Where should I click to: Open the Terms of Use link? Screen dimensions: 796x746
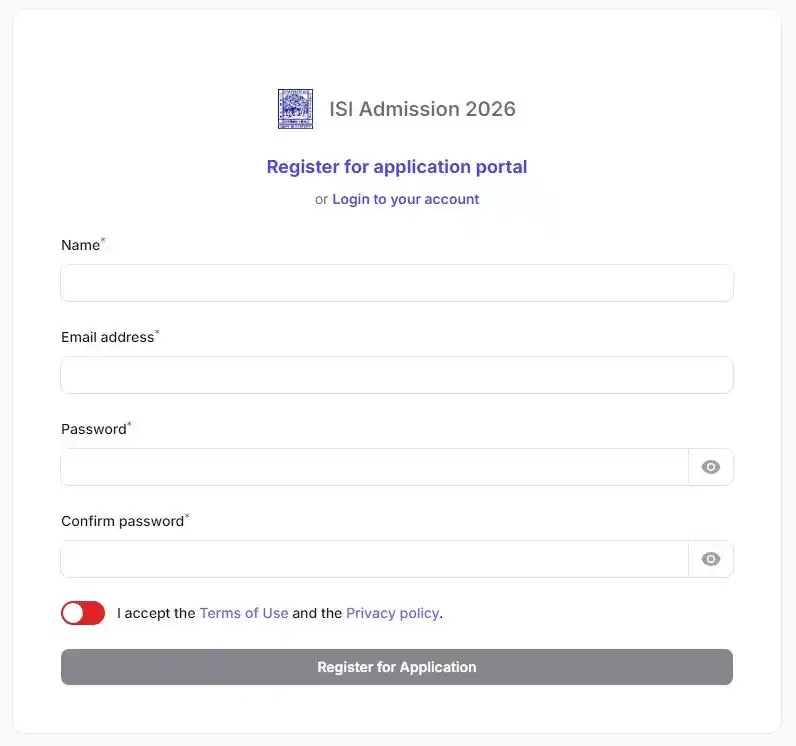[x=244, y=613]
